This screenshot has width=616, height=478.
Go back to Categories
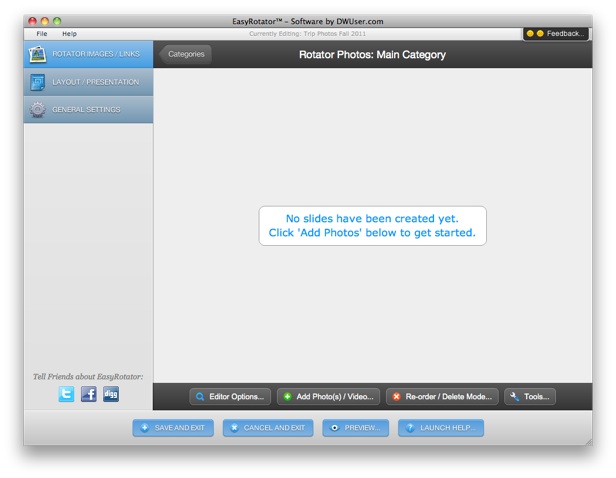coord(185,54)
